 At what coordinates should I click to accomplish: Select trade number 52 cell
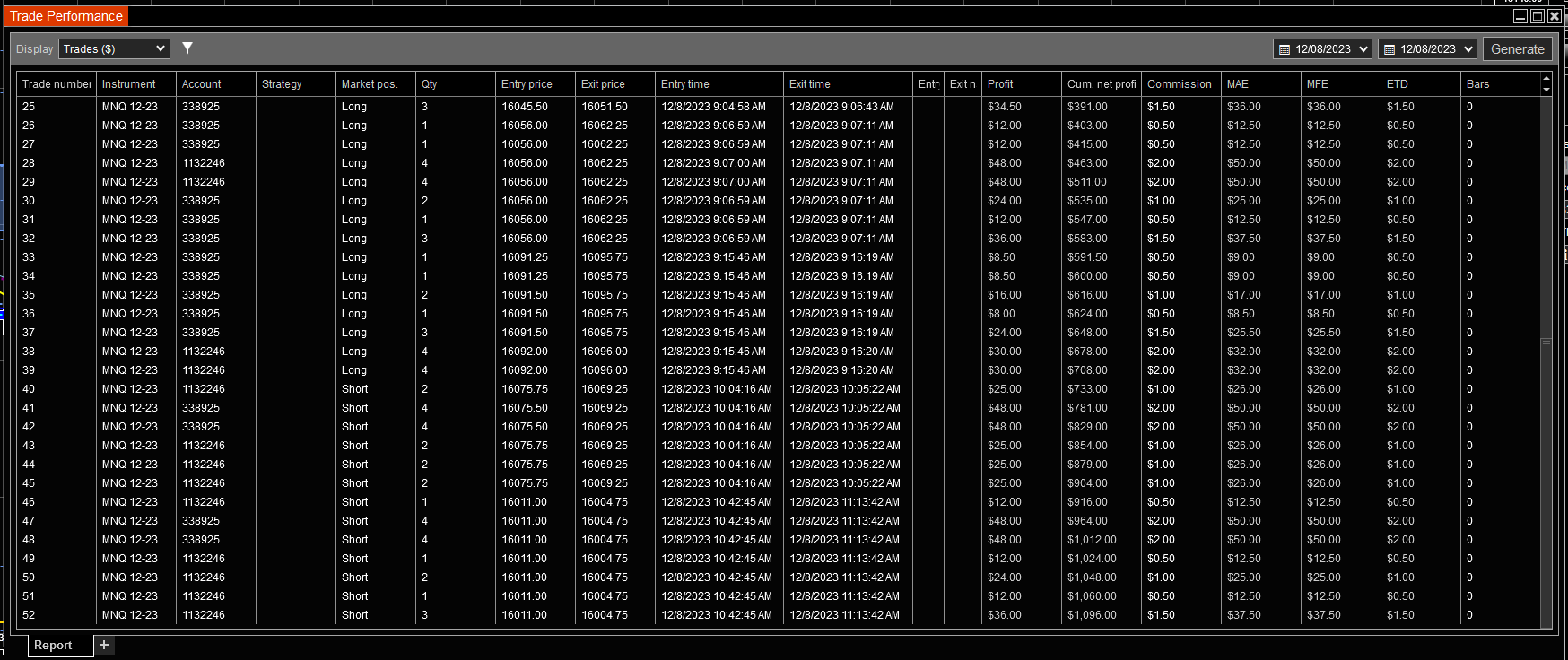coord(57,615)
